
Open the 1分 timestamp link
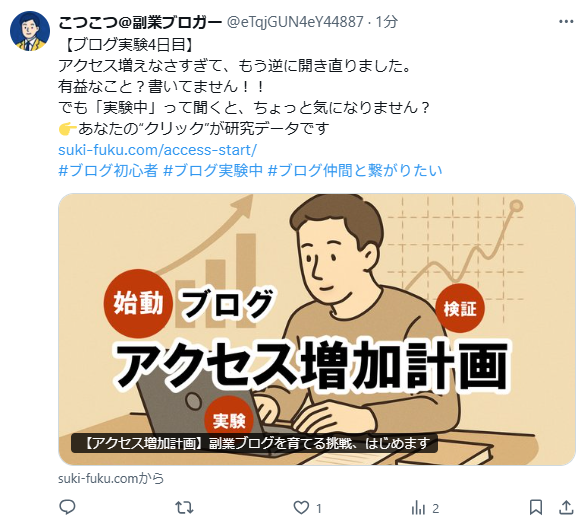pos(386,22)
